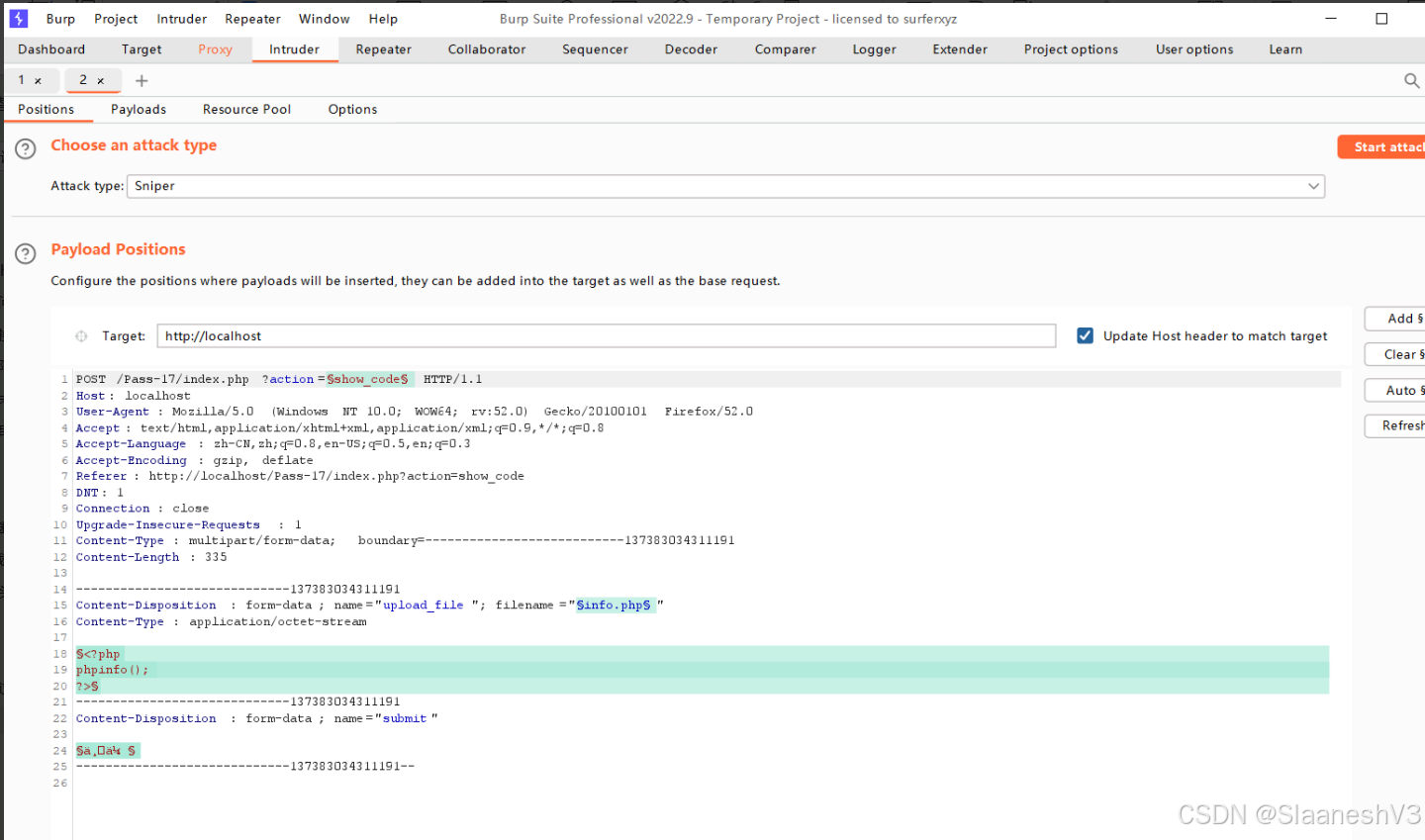The height and width of the screenshot is (840, 1425).
Task: Toggle Update Host header to match target
Action: pyautogui.click(x=1085, y=335)
